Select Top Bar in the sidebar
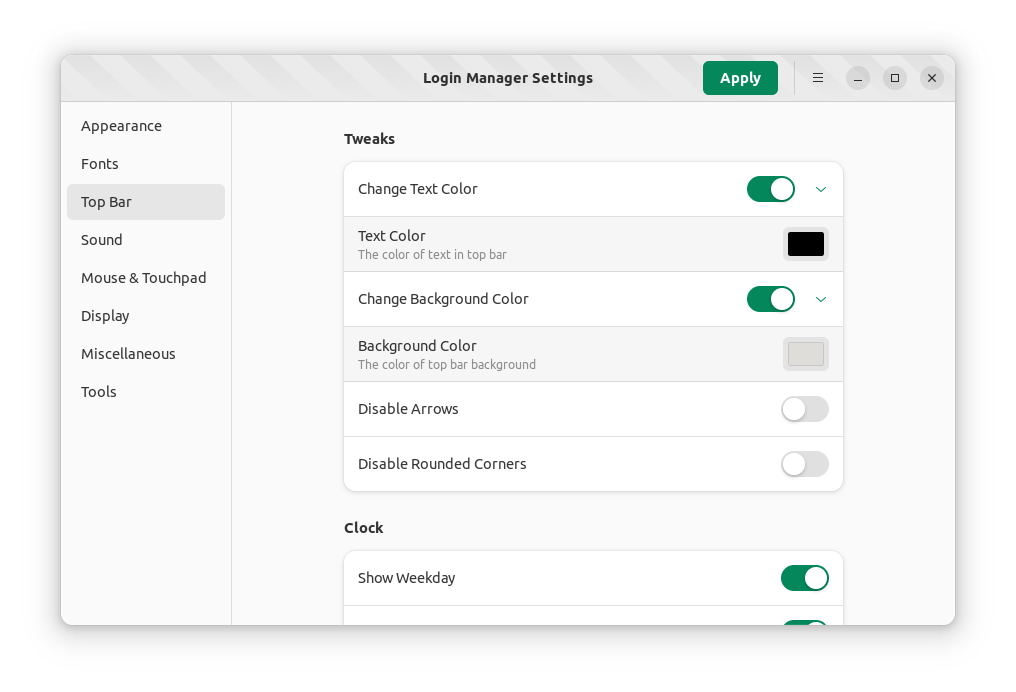 pyautogui.click(x=107, y=202)
